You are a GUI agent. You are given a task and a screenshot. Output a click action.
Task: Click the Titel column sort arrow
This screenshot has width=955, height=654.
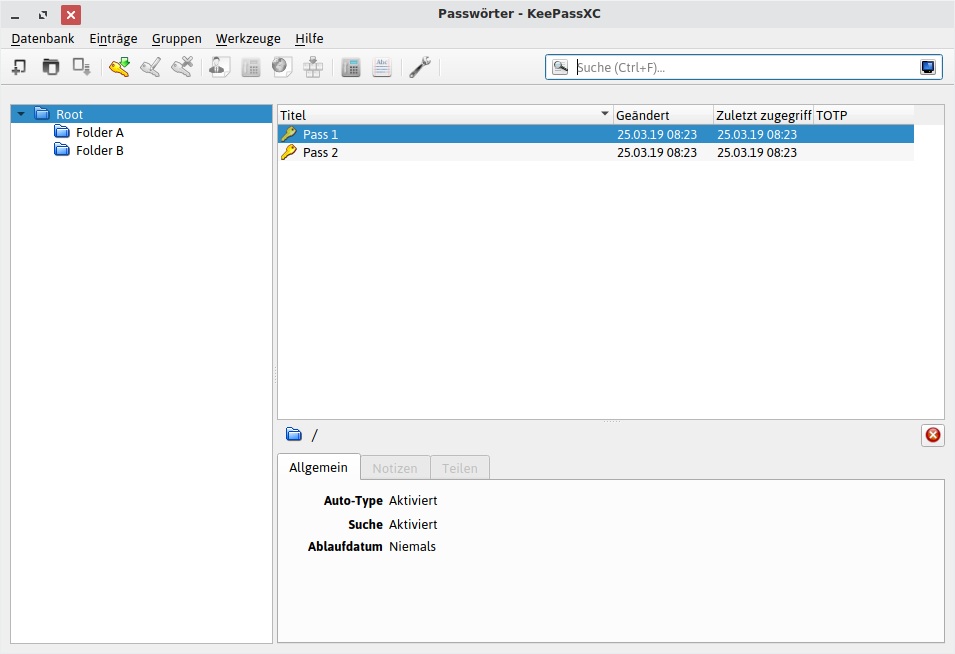[604, 114]
